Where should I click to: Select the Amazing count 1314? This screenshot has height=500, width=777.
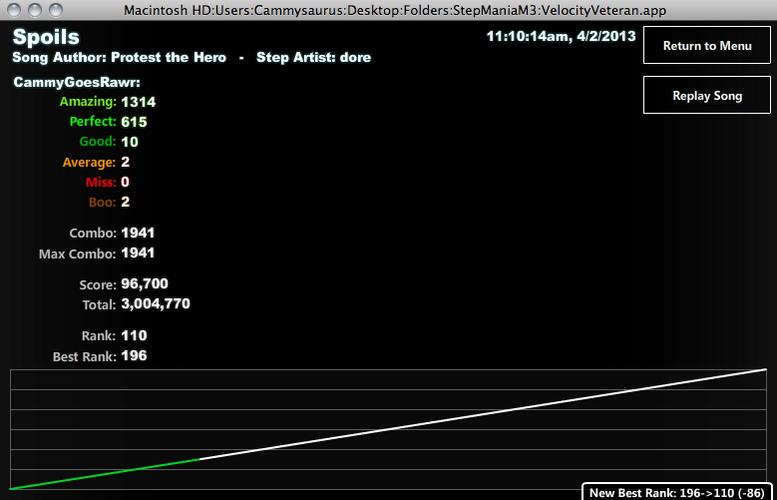point(138,102)
